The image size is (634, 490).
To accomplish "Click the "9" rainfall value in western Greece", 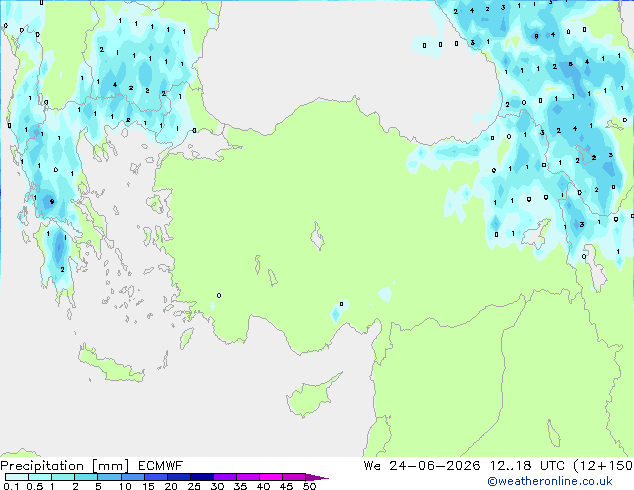I will coord(52,201).
